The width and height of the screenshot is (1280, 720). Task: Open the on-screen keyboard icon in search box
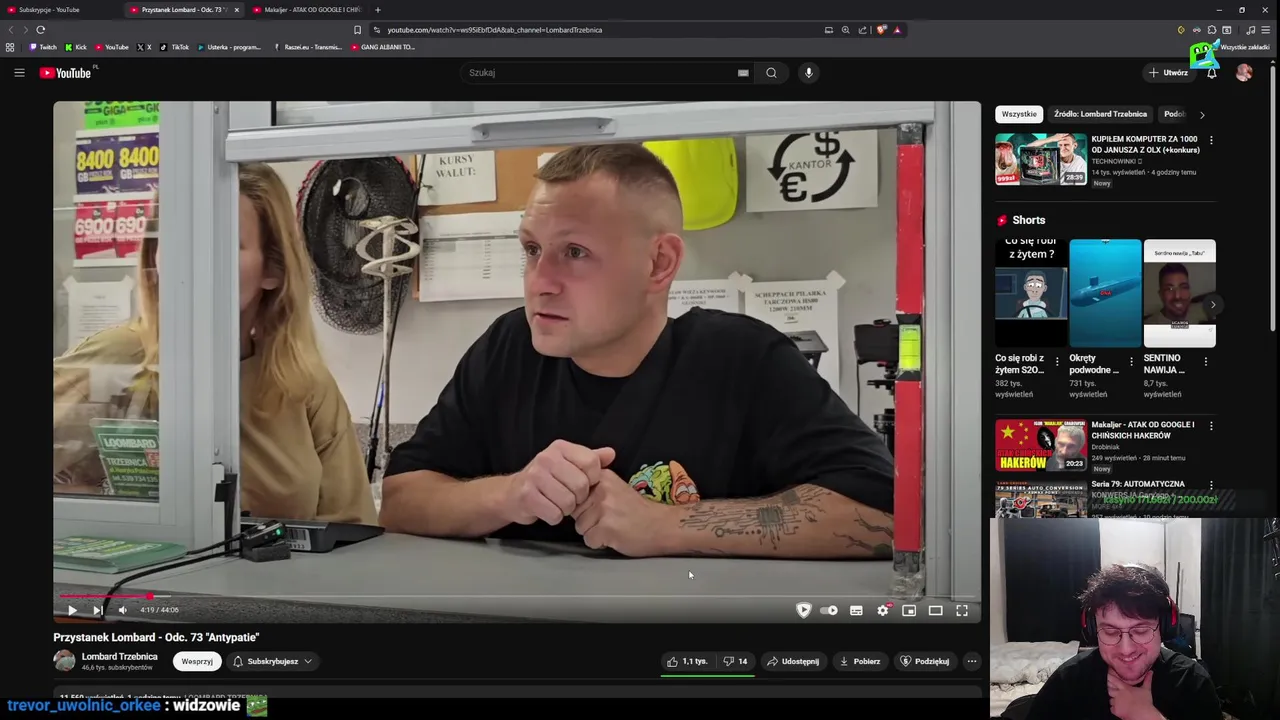(743, 72)
